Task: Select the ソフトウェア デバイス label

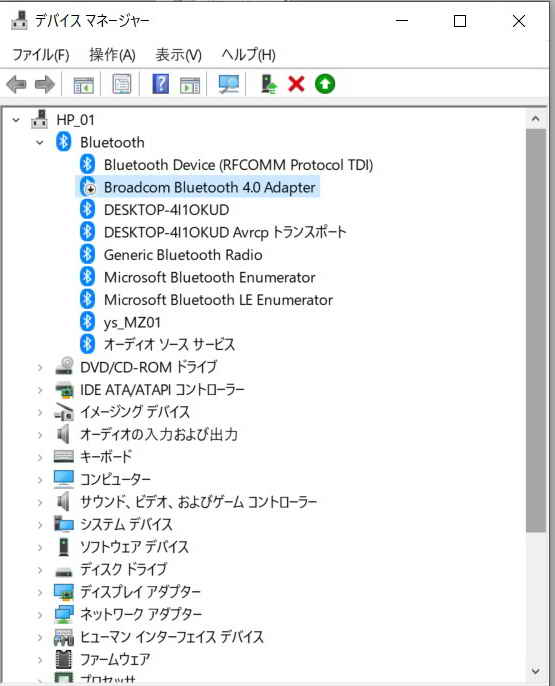Action: tap(134, 546)
